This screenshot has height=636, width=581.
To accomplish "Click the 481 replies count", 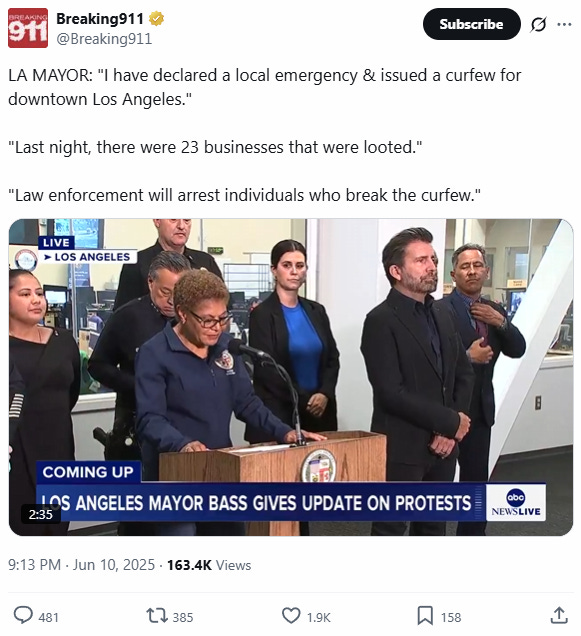I will click(49, 617).
